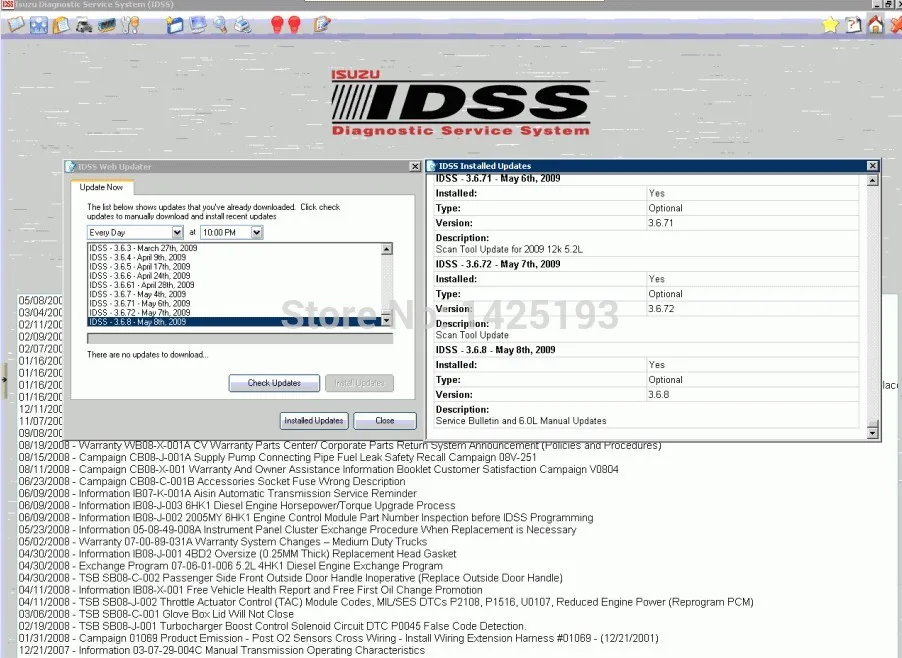Click the red X exit icon
This screenshot has width=902, height=658.
click(x=896, y=25)
